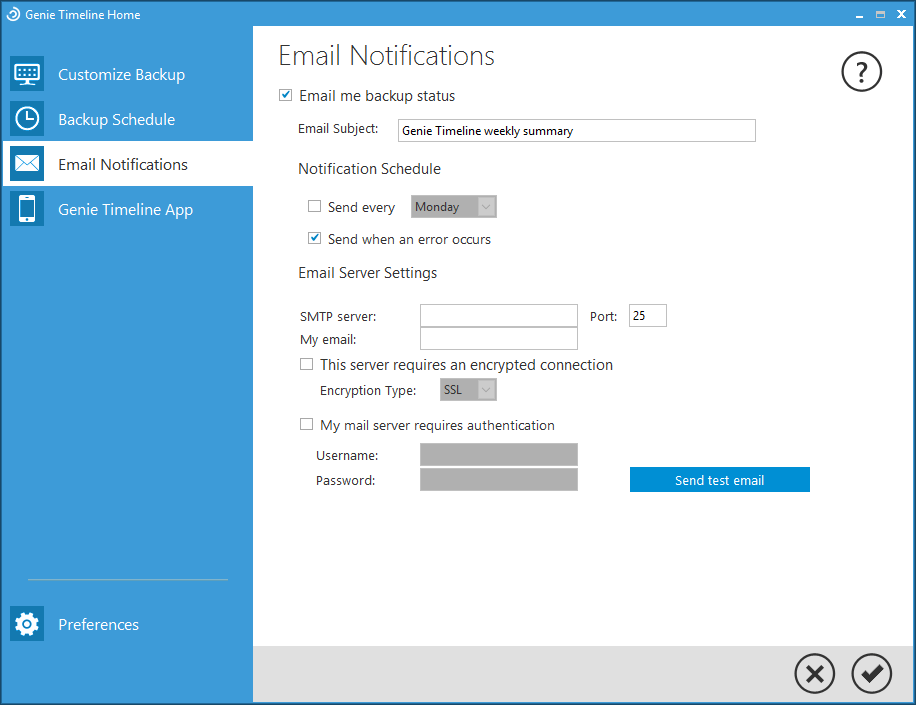Click the Encryption Type label
The width and height of the screenshot is (916, 705).
coord(368,391)
